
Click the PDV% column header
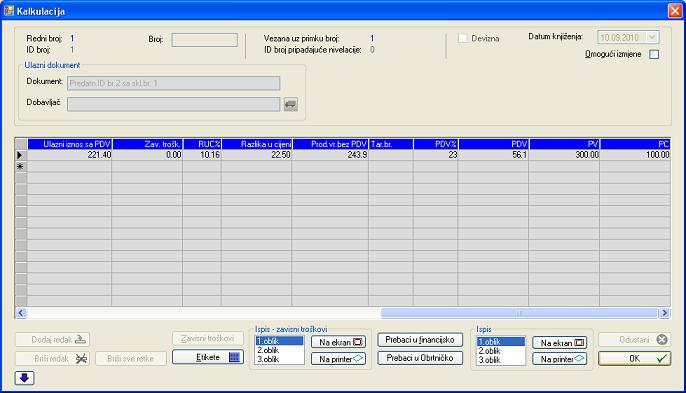[436, 144]
